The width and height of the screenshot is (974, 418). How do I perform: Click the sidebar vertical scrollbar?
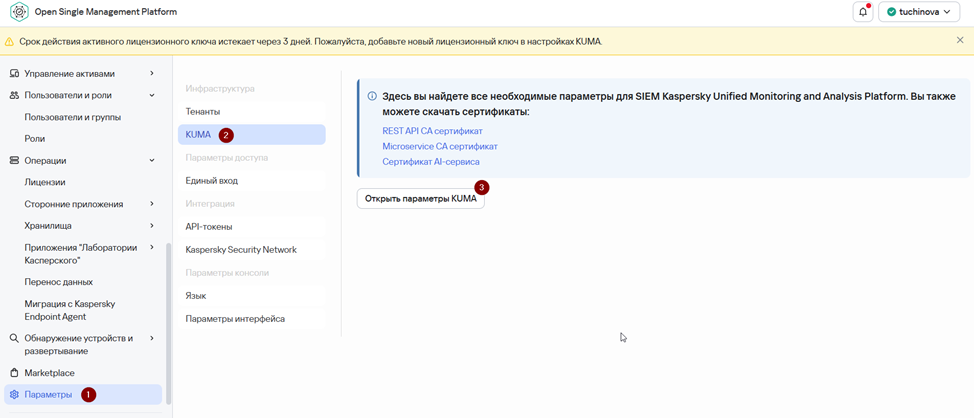click(x=168, y=323)
